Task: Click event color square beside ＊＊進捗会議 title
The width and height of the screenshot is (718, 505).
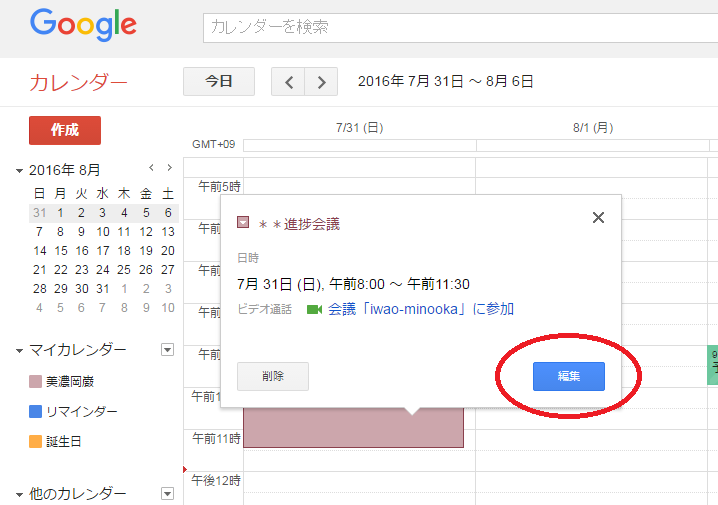Action: (x=243, y=221)
